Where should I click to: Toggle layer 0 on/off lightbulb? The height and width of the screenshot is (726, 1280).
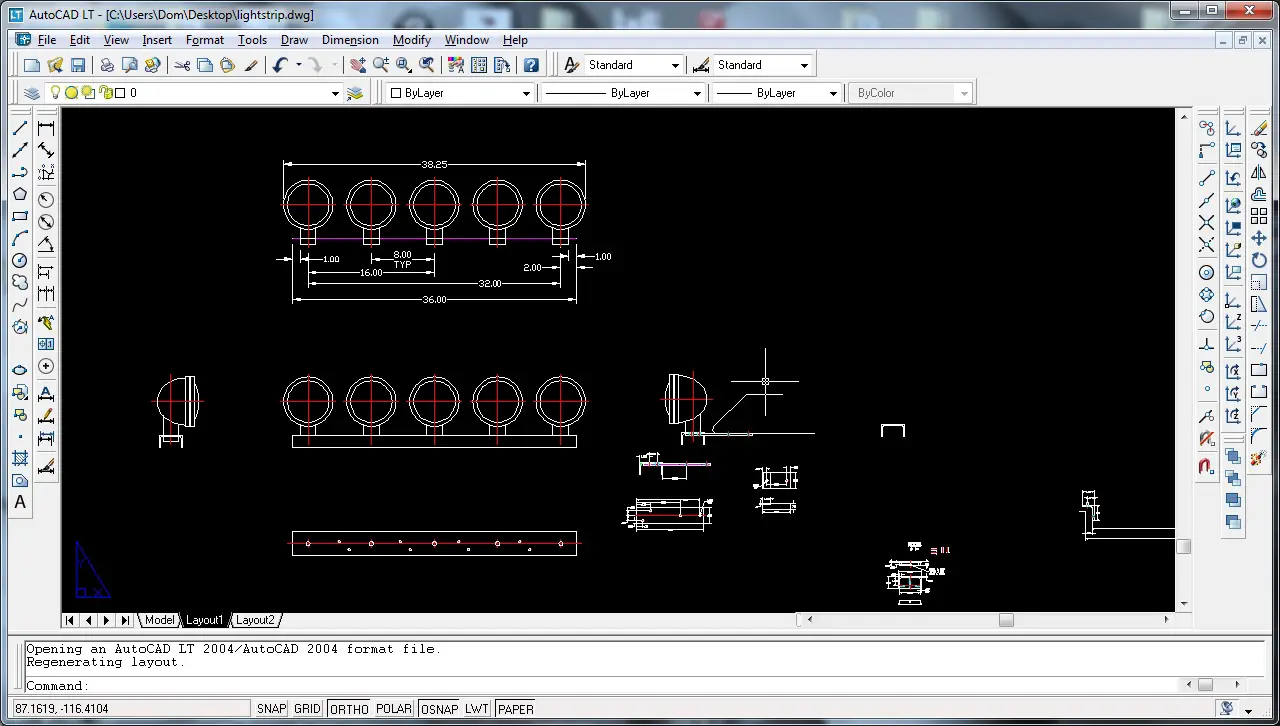[x=56, y=93]
